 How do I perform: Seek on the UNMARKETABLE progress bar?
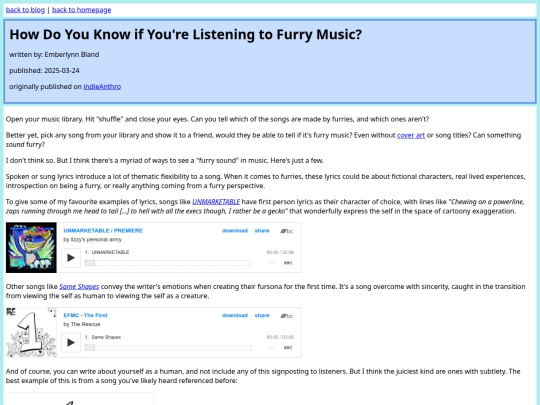[x=168, y=263]
